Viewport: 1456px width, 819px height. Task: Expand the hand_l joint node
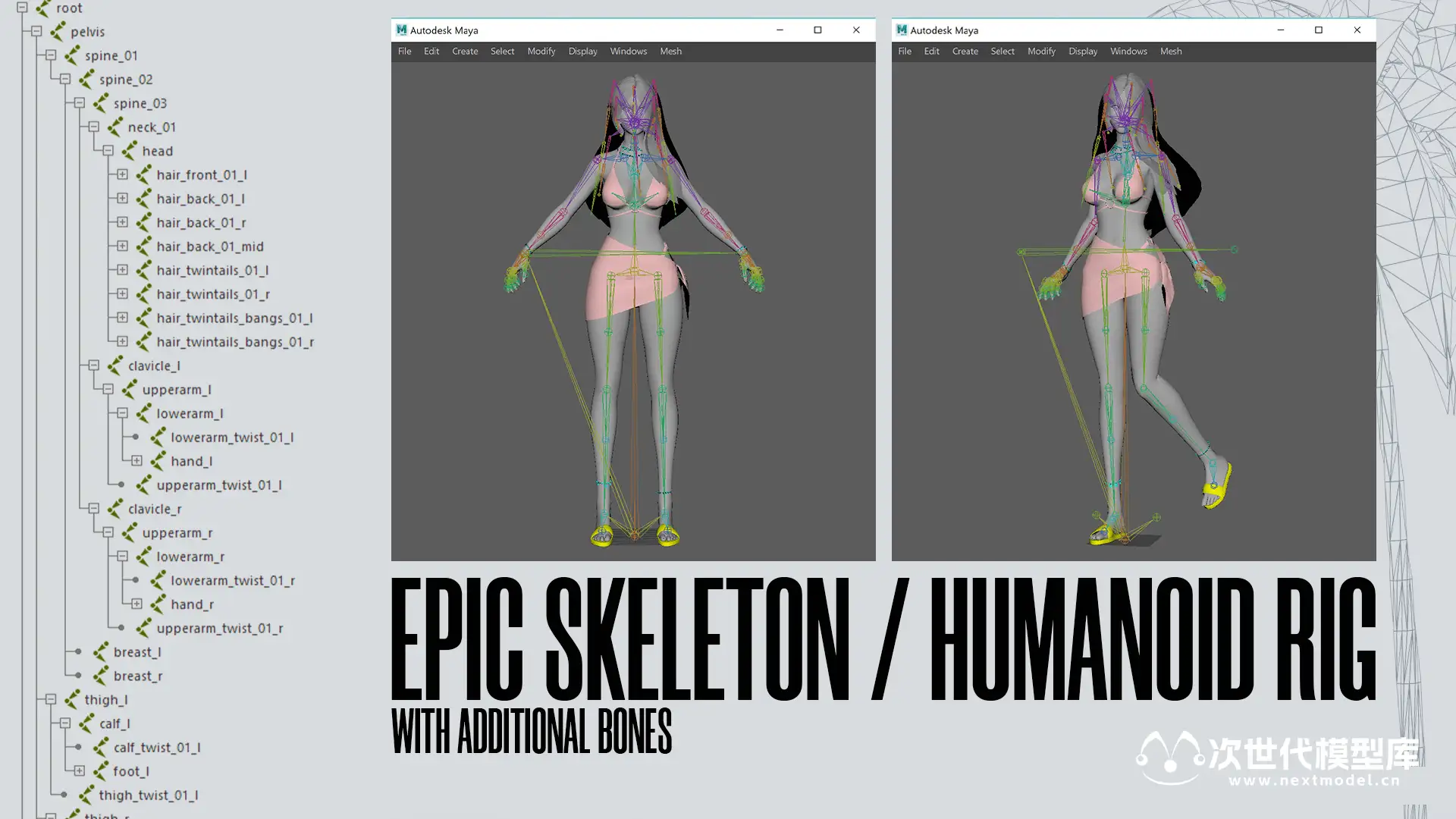tap(136, 461)
